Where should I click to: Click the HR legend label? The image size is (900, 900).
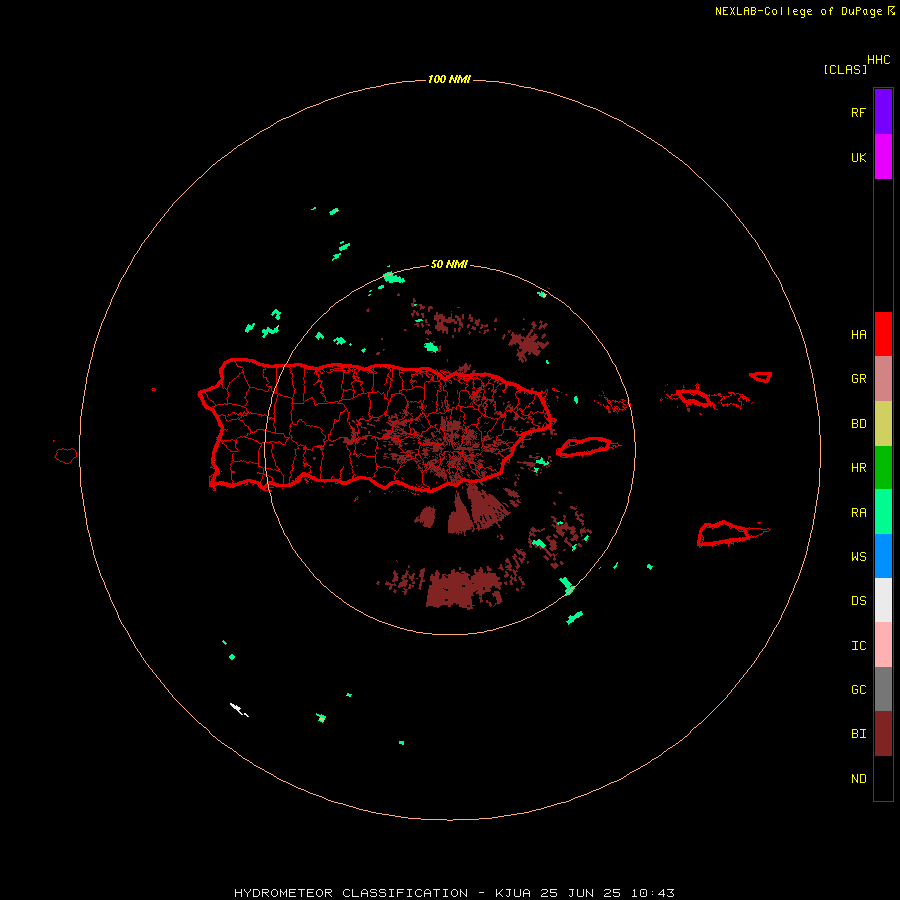(x=858, y=468)
